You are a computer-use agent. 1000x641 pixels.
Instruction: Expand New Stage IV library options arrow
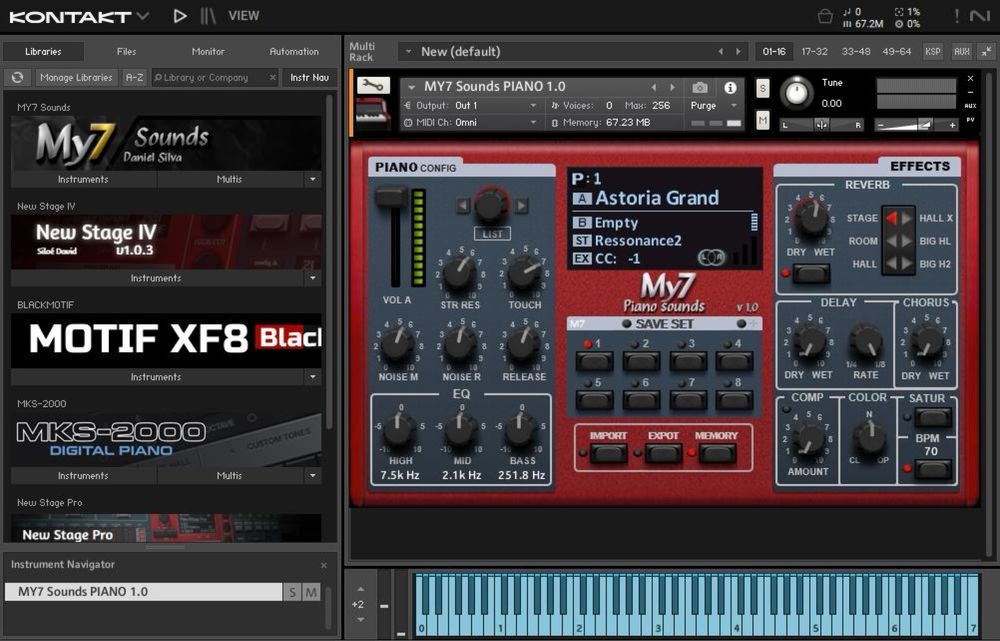(x=312, y=279)
